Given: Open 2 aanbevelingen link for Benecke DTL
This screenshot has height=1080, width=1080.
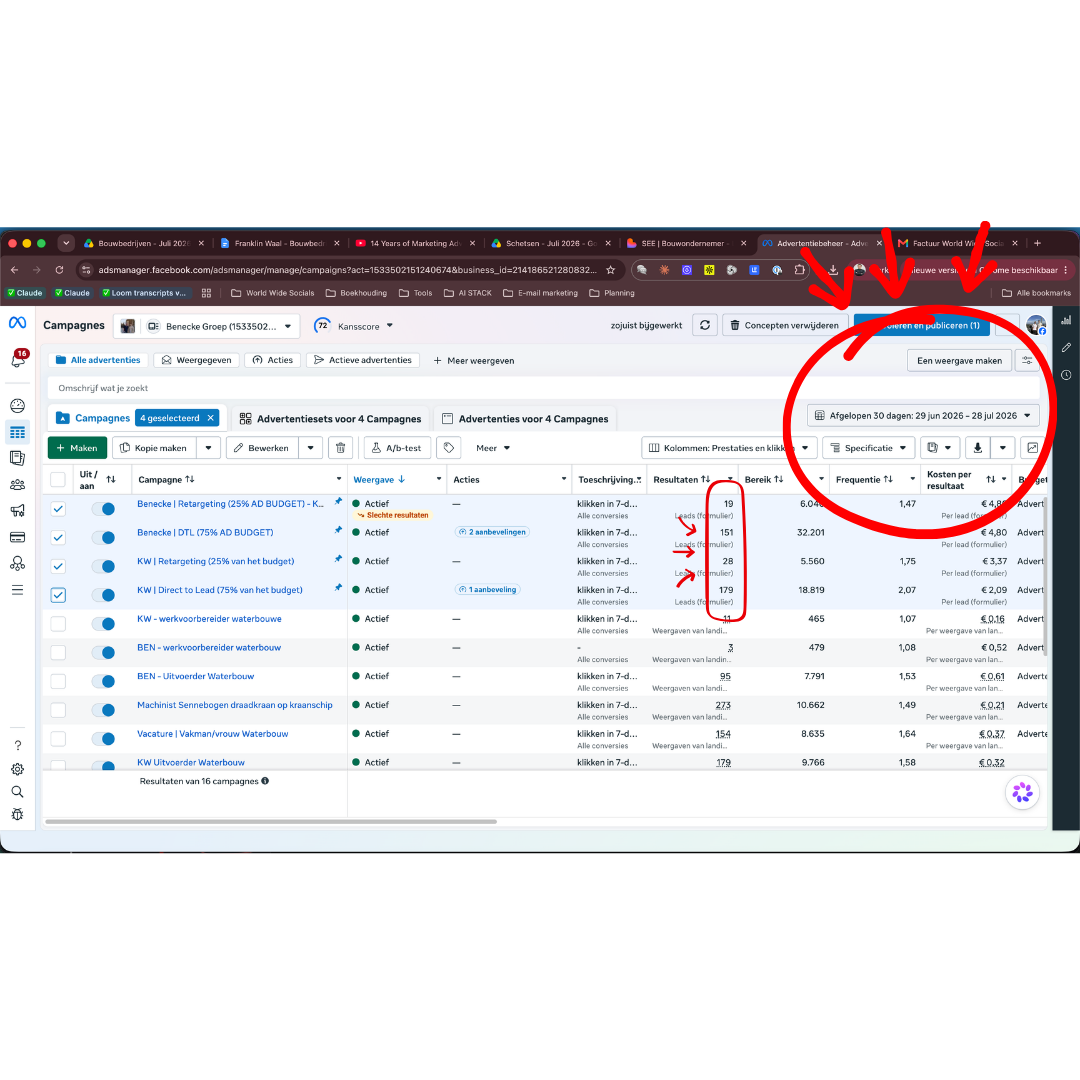Looking at the screenshot, I should point(492,532).
